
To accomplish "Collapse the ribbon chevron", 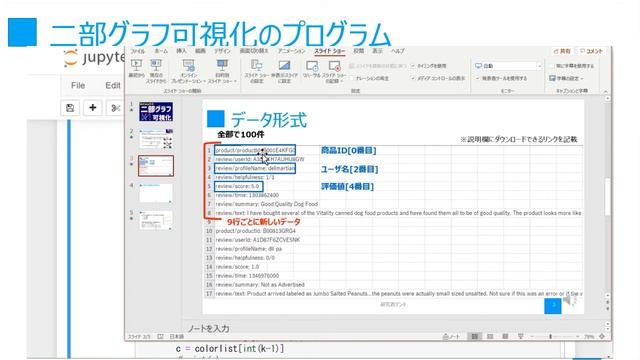I will (x=606, y=91).
